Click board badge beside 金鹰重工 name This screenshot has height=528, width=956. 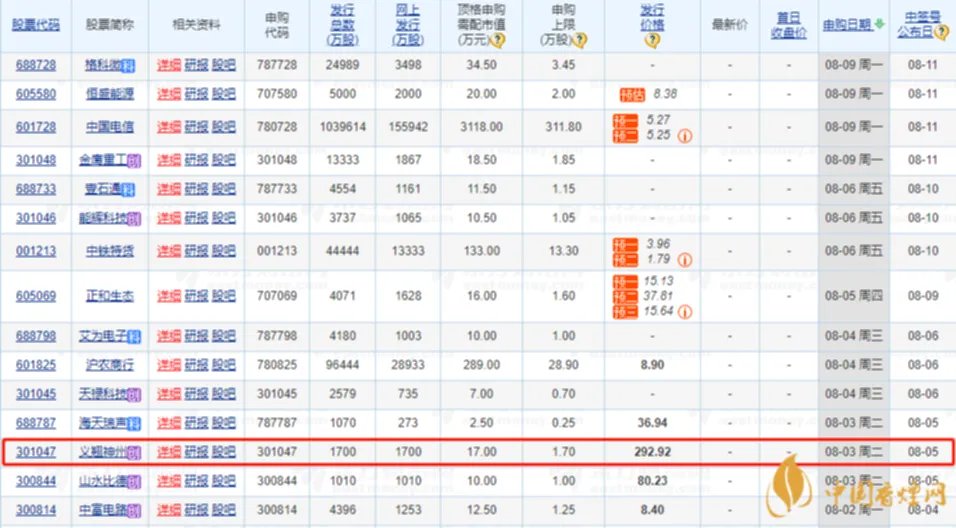click(x=134, y=161)
